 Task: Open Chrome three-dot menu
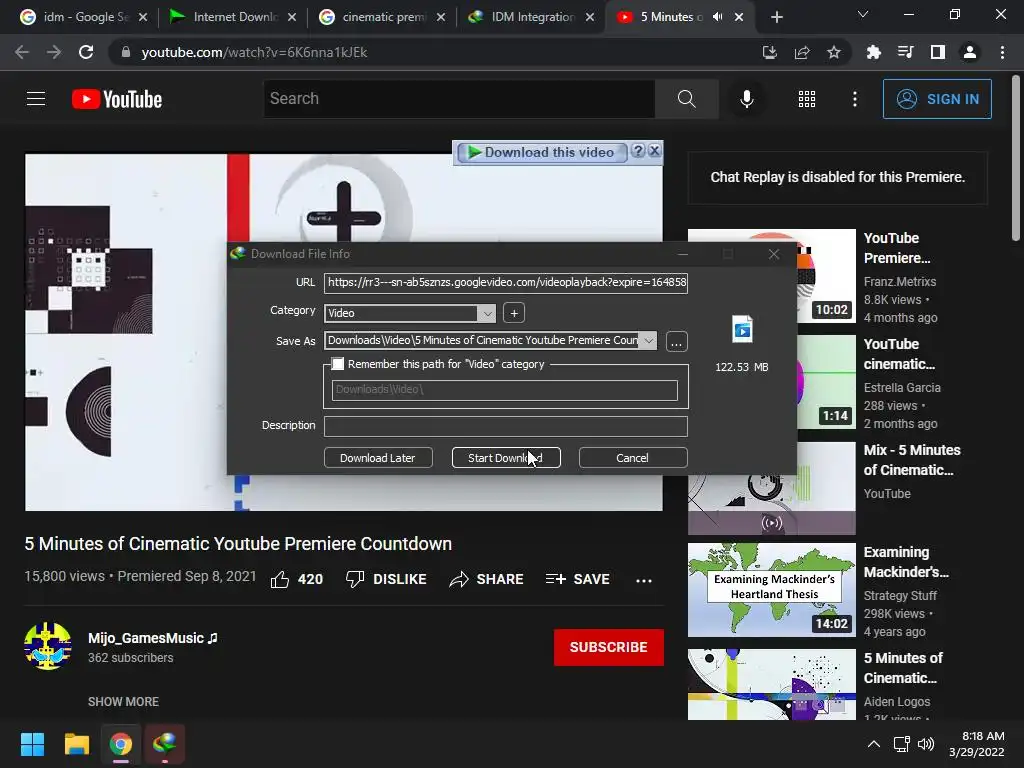[x=1002, y=52]
